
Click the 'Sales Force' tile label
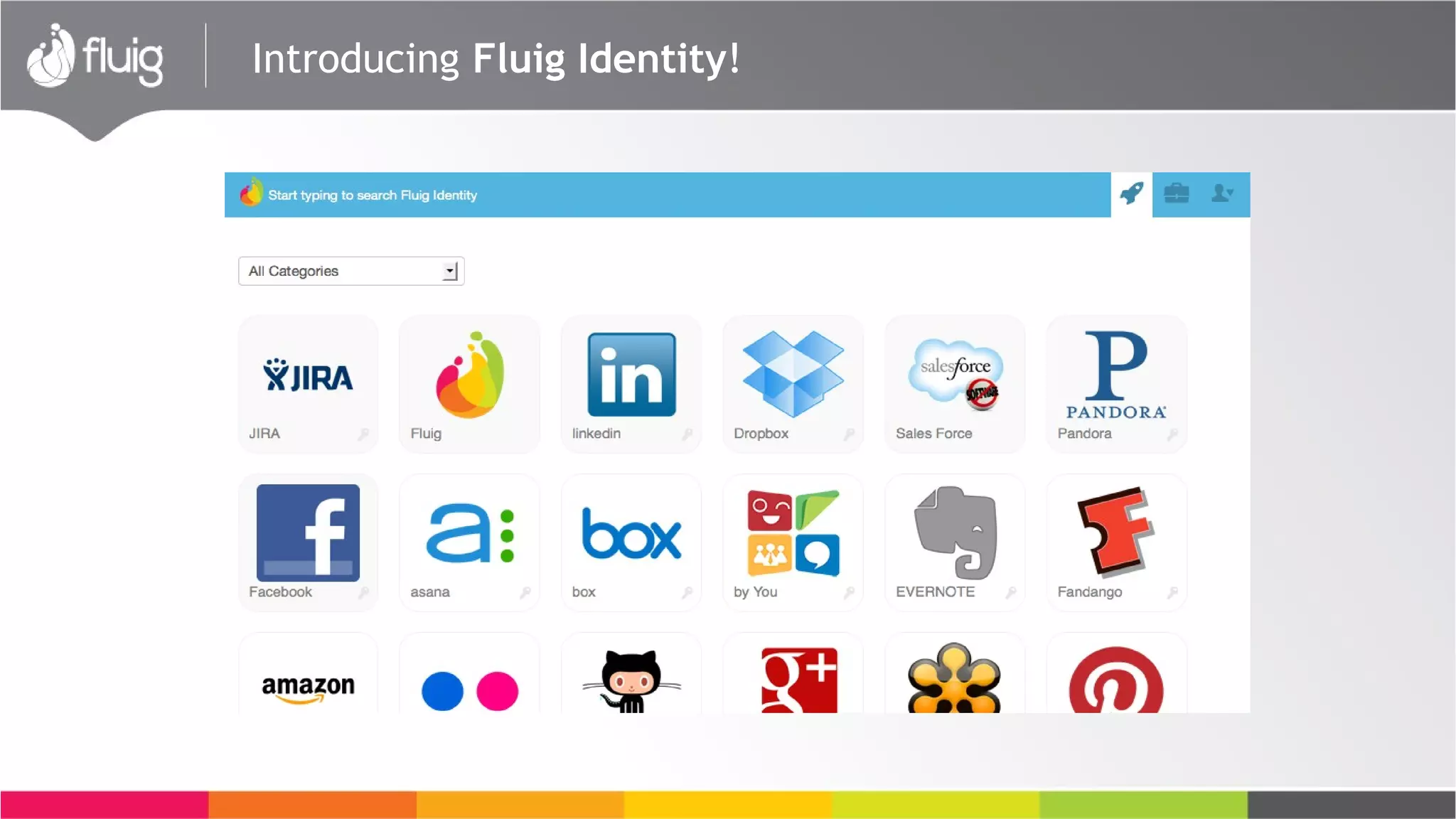tap(933, 434)
